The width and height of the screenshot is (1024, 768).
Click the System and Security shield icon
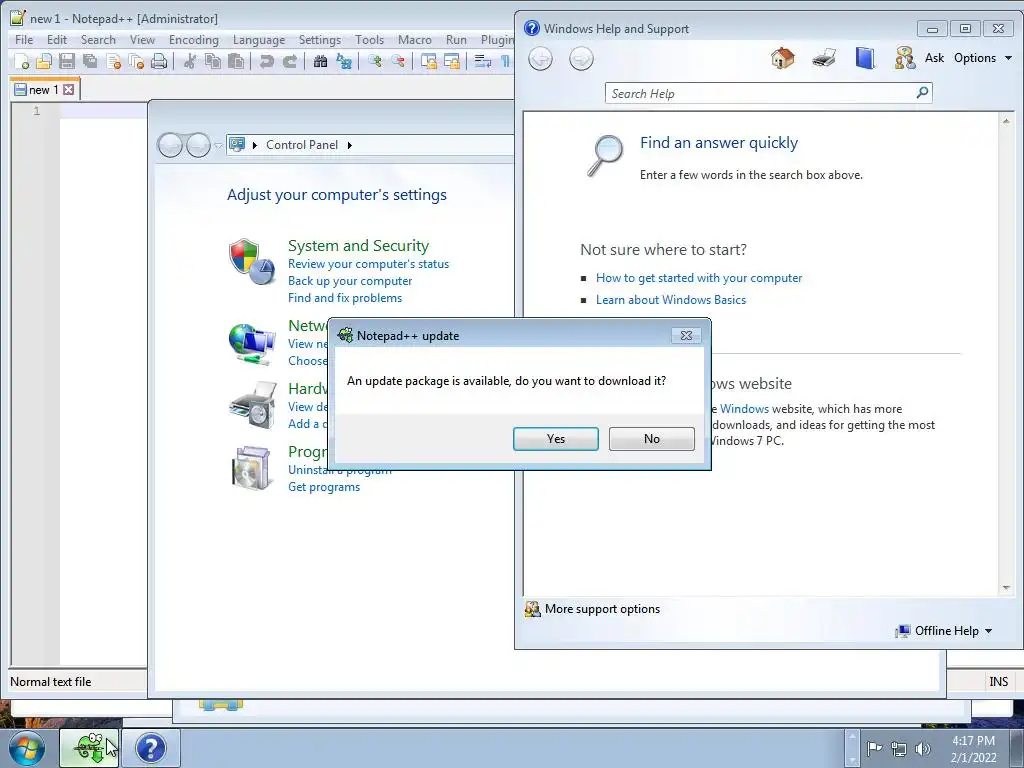251,261
